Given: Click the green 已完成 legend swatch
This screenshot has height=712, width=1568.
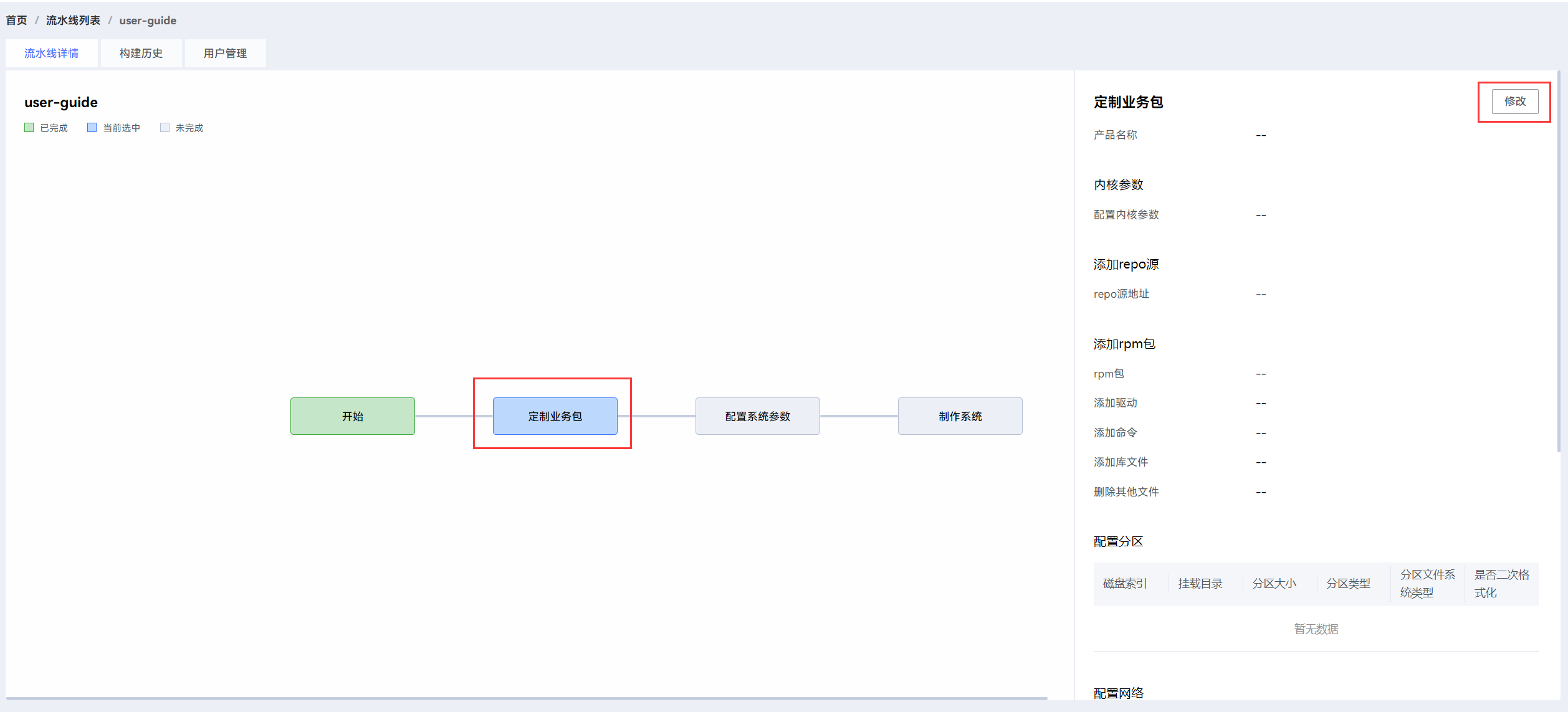Looking at the screenshot, I should (29, 128).
